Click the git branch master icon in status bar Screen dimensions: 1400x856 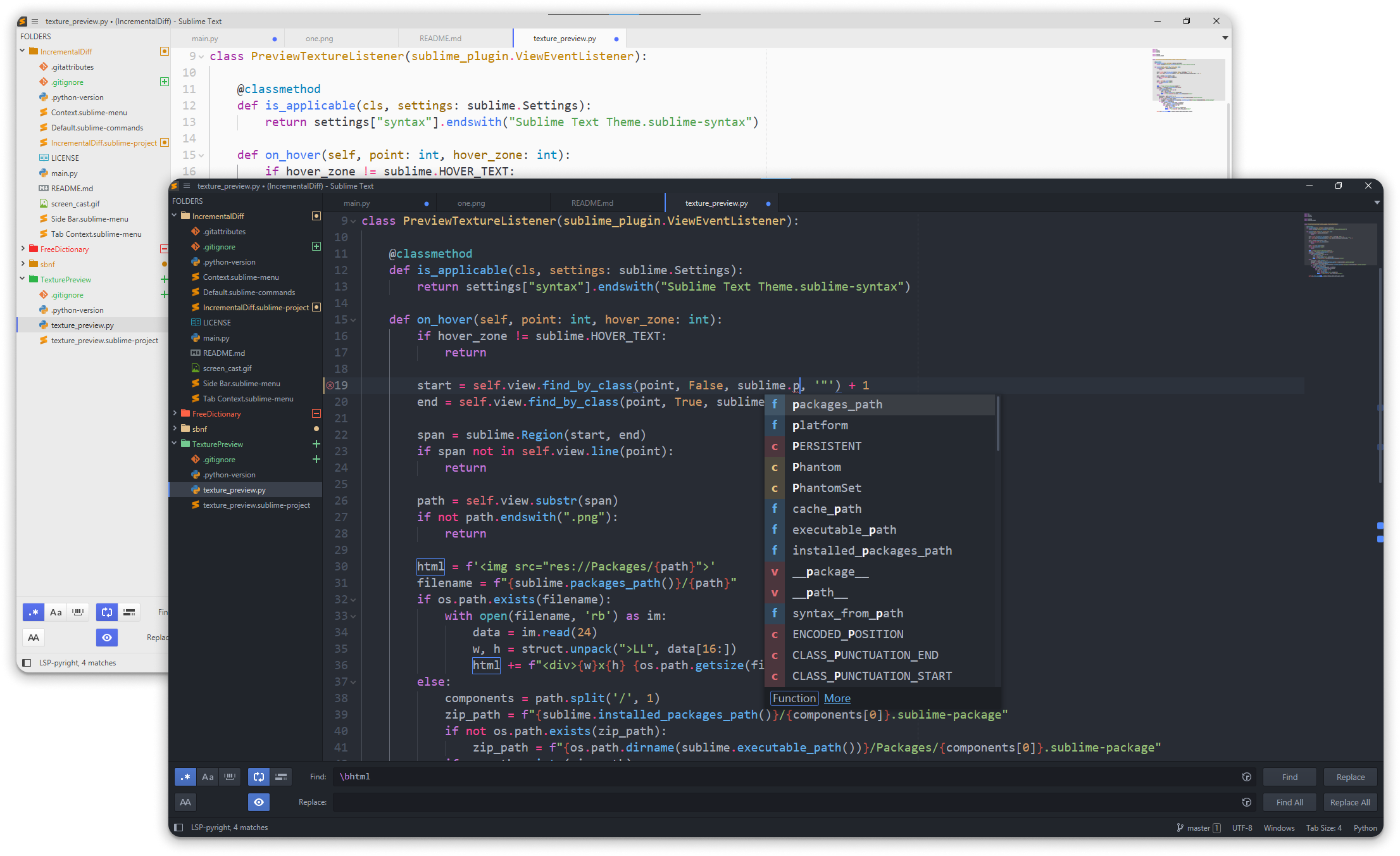tap(1180, 828)
